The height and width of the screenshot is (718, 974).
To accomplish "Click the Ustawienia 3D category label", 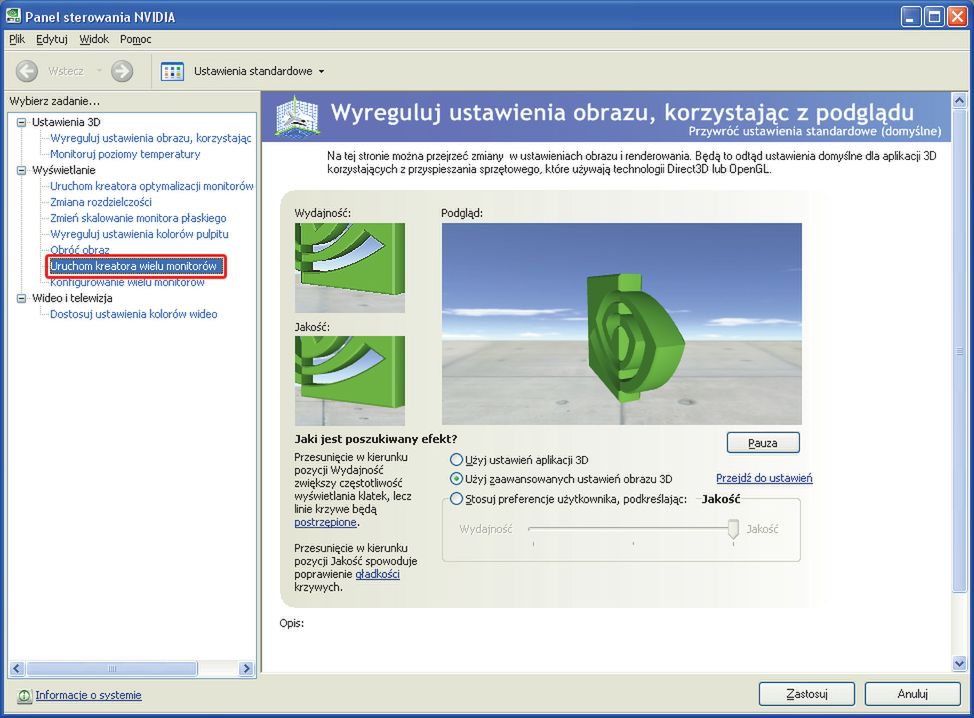I will pos(66,122).
